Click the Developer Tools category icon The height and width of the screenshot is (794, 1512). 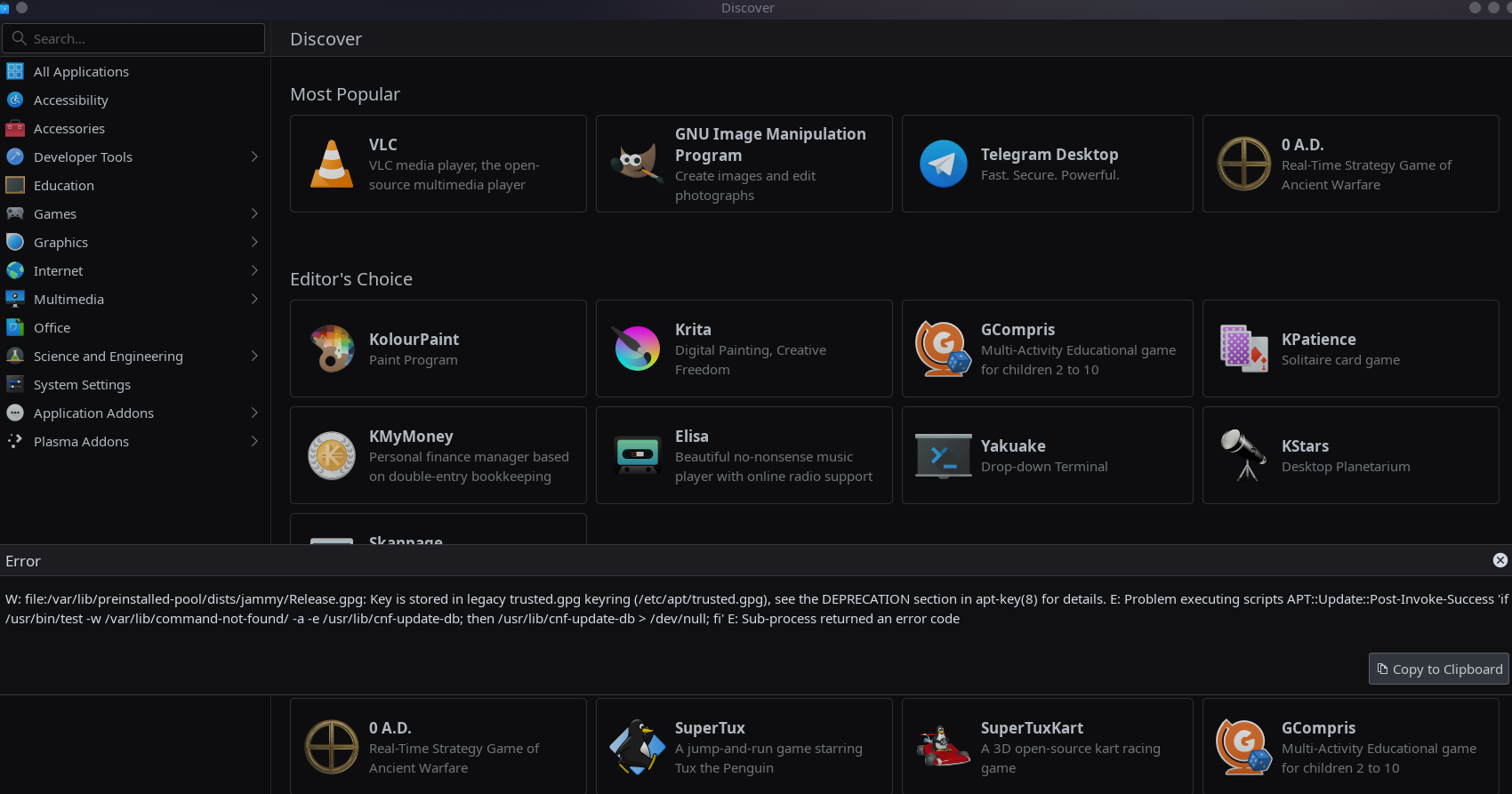[15, 156]
